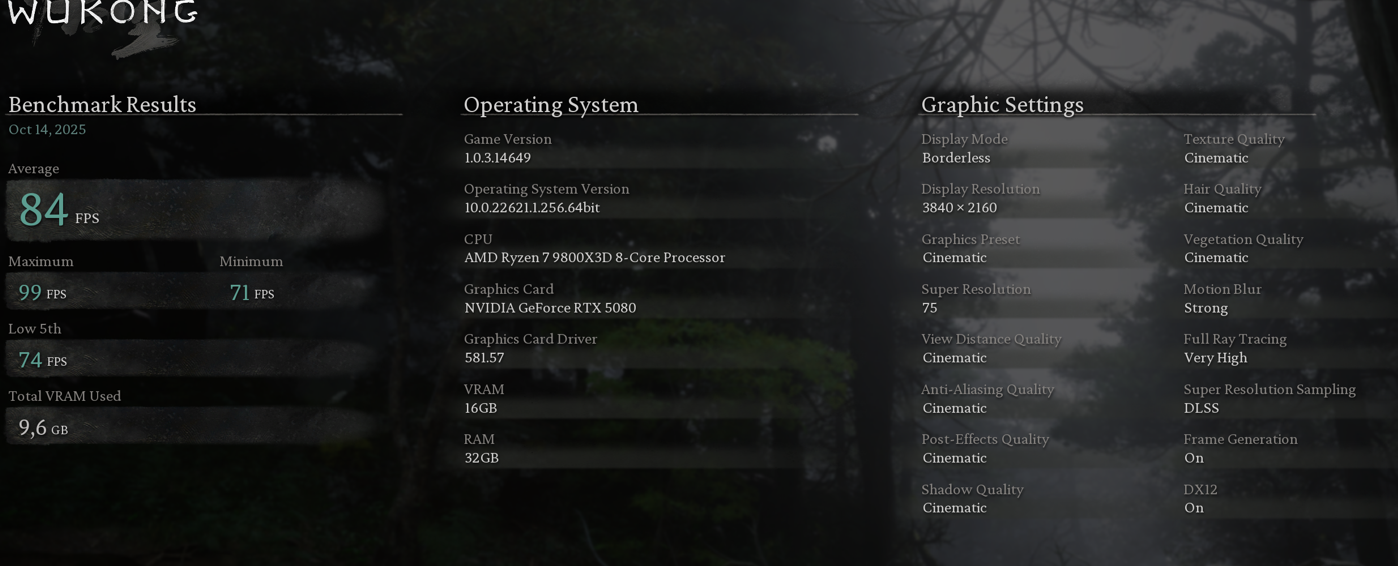
Task: Click the "Display Resolution" label
Action: coord(980,189)
